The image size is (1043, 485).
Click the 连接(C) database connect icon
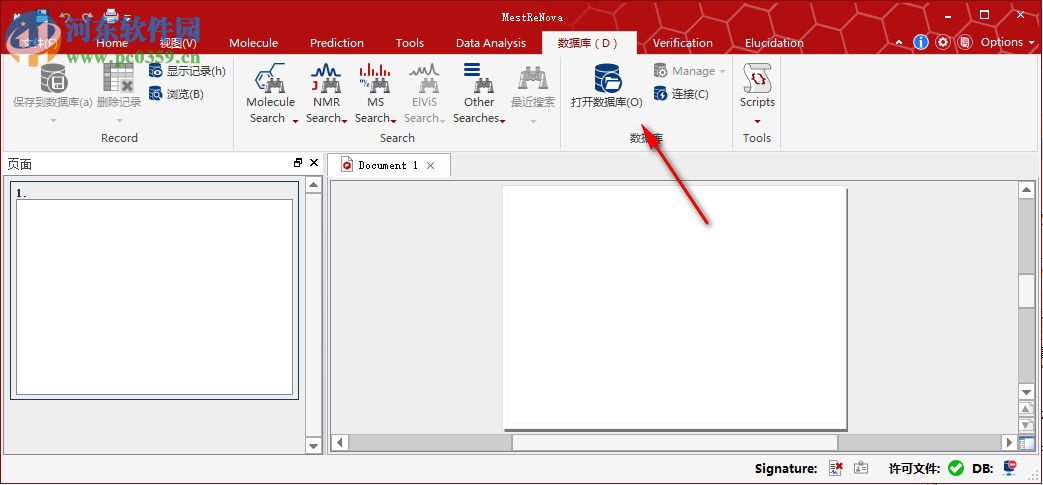point(661,94)
